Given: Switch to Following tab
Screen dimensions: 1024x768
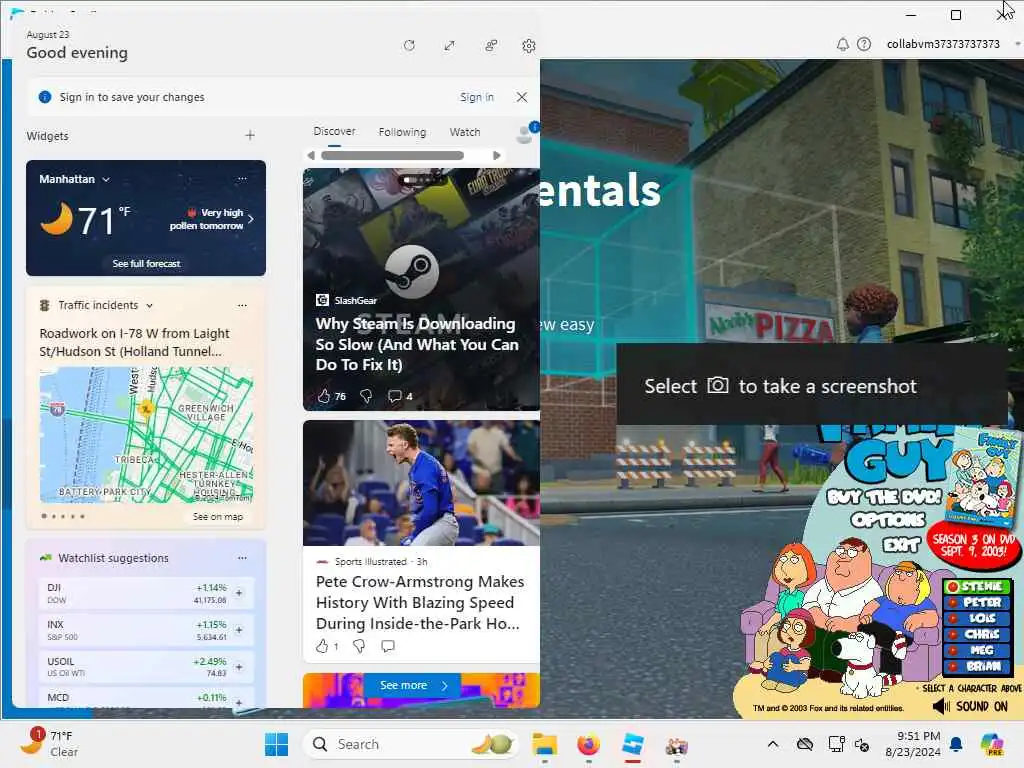Looking at the screenshot, I should point(402,132).
